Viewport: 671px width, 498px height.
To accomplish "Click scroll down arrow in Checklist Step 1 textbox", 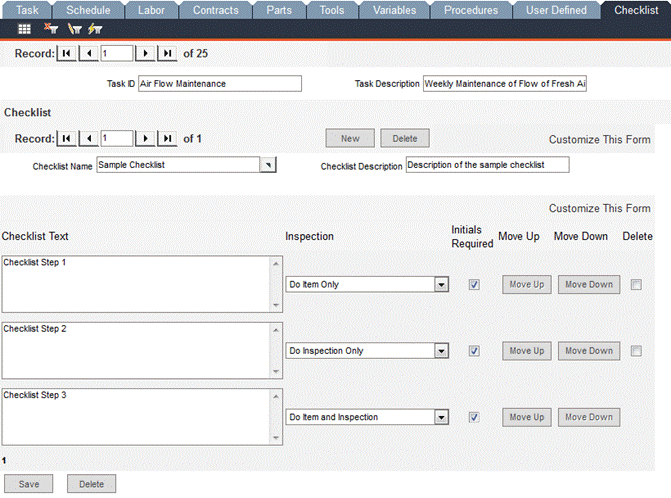I will click(x=277, y=305).
